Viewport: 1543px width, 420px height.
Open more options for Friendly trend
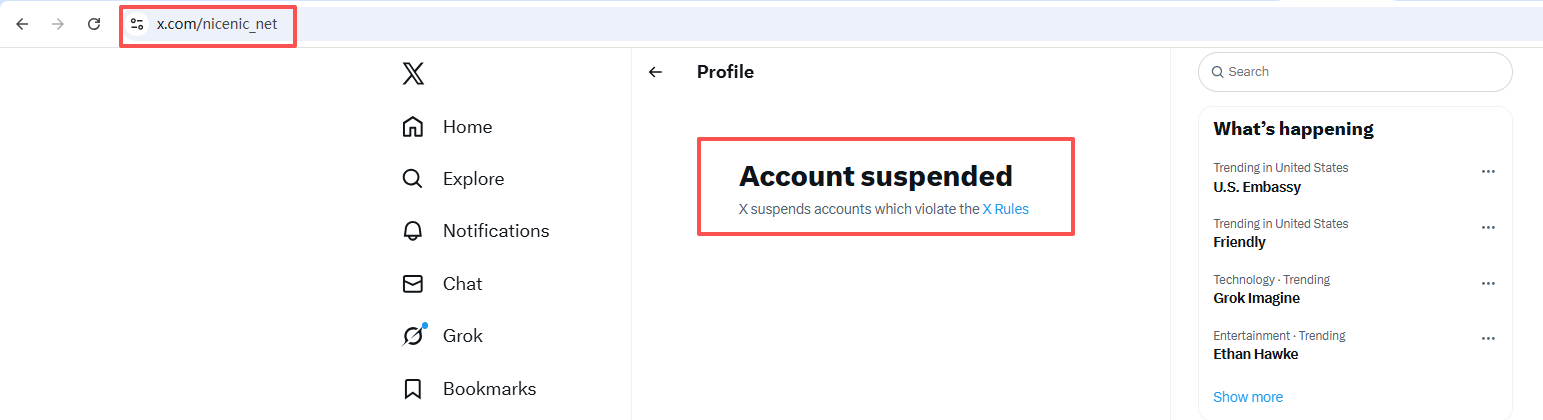click(1488, 227)
